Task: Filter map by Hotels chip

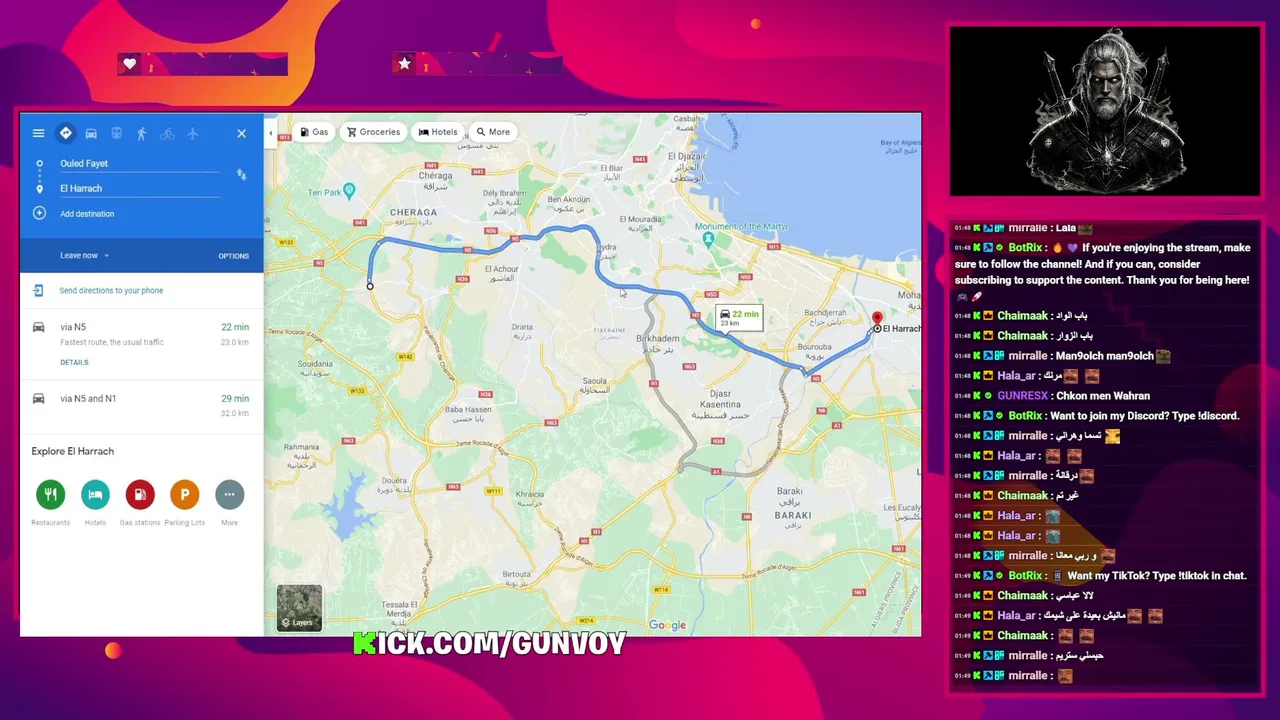Action: pos(438,132)
